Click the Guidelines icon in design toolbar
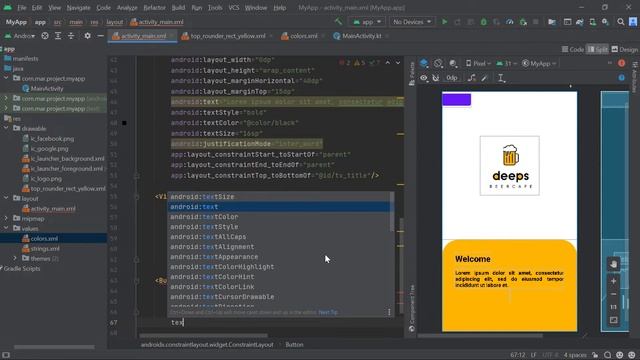Screen dimensions: 640x360 (501, 78)
